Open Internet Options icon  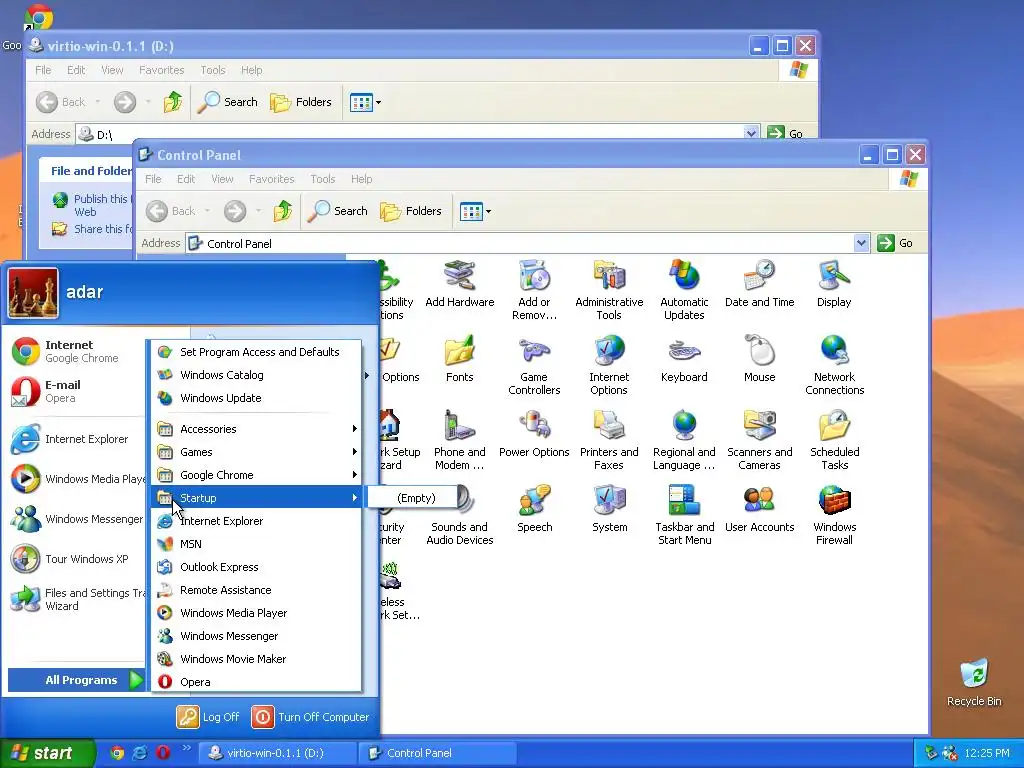[x=609, y=365]
